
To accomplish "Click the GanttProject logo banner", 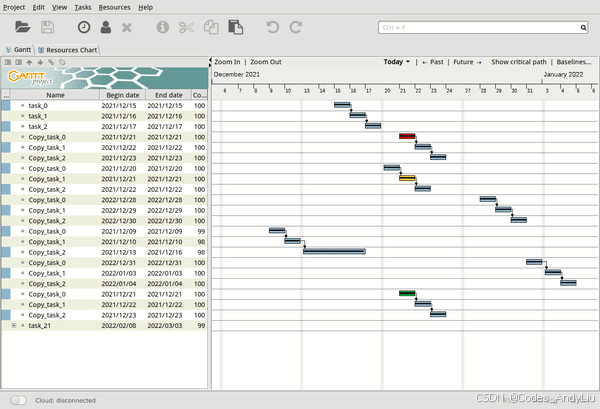I will point(105,78).
